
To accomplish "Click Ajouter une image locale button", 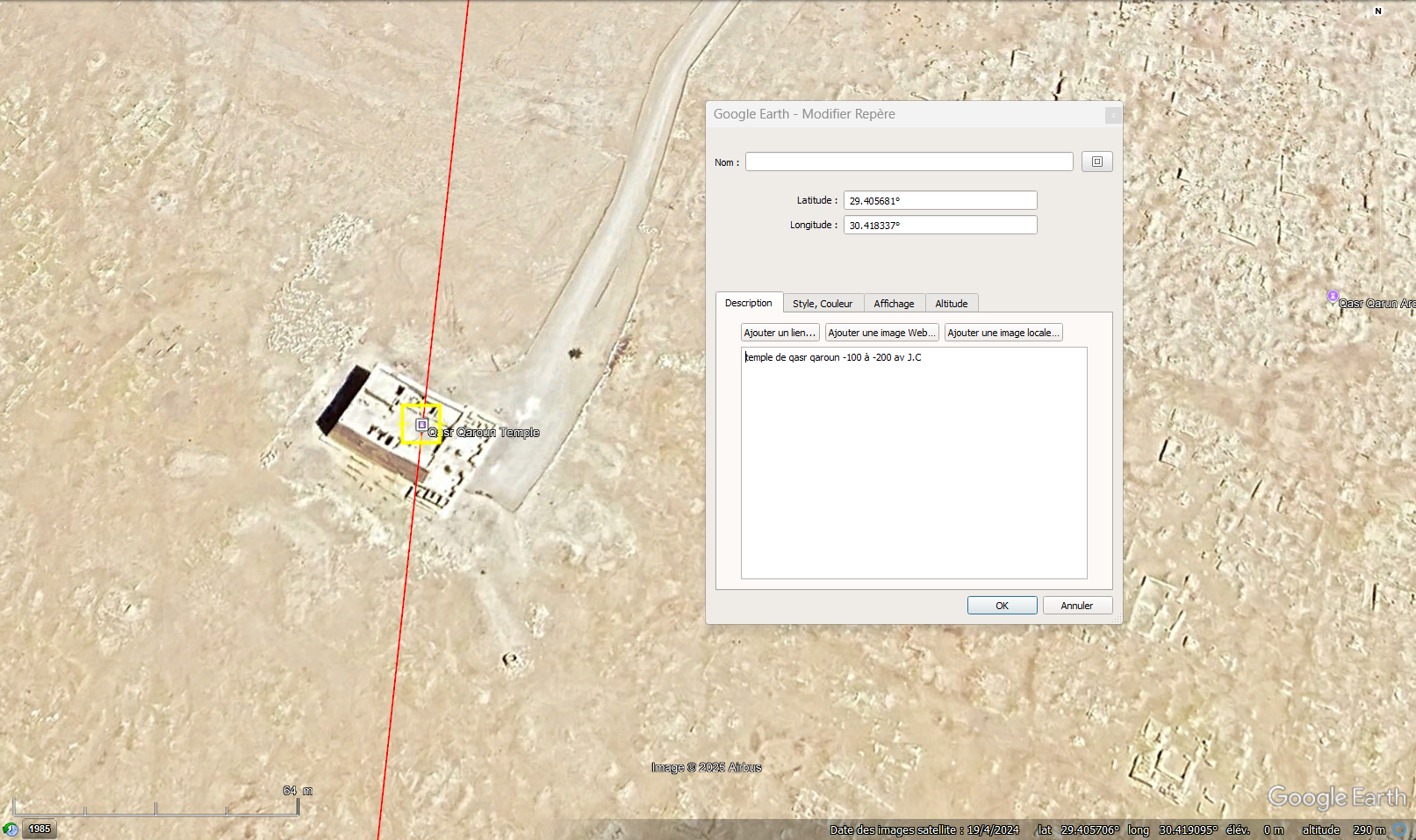I will [1003, 333].
